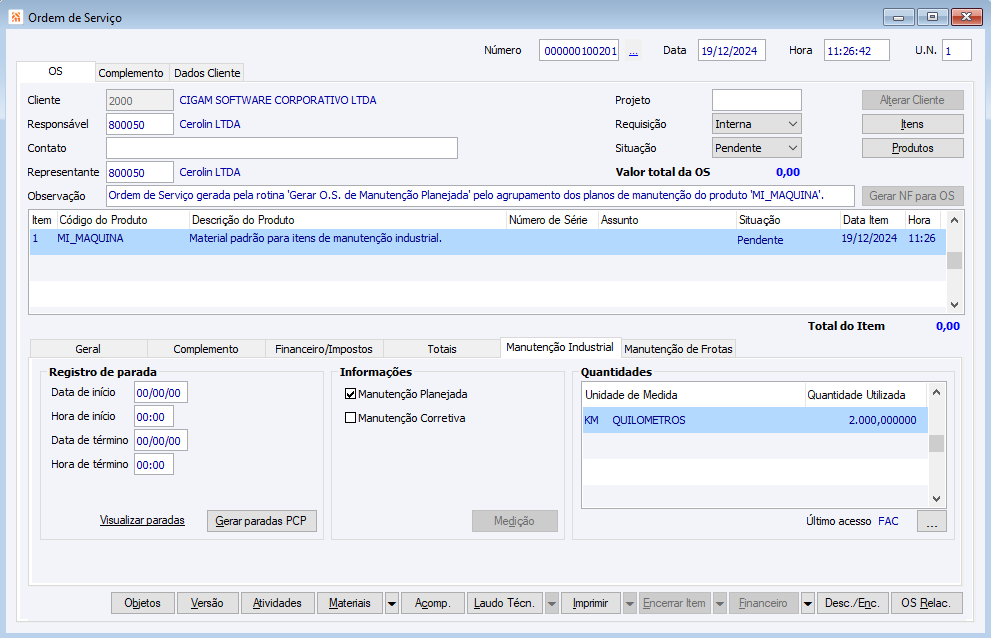Open the Visualizar paradas link

pyautogui.click(x=142, y=520)
